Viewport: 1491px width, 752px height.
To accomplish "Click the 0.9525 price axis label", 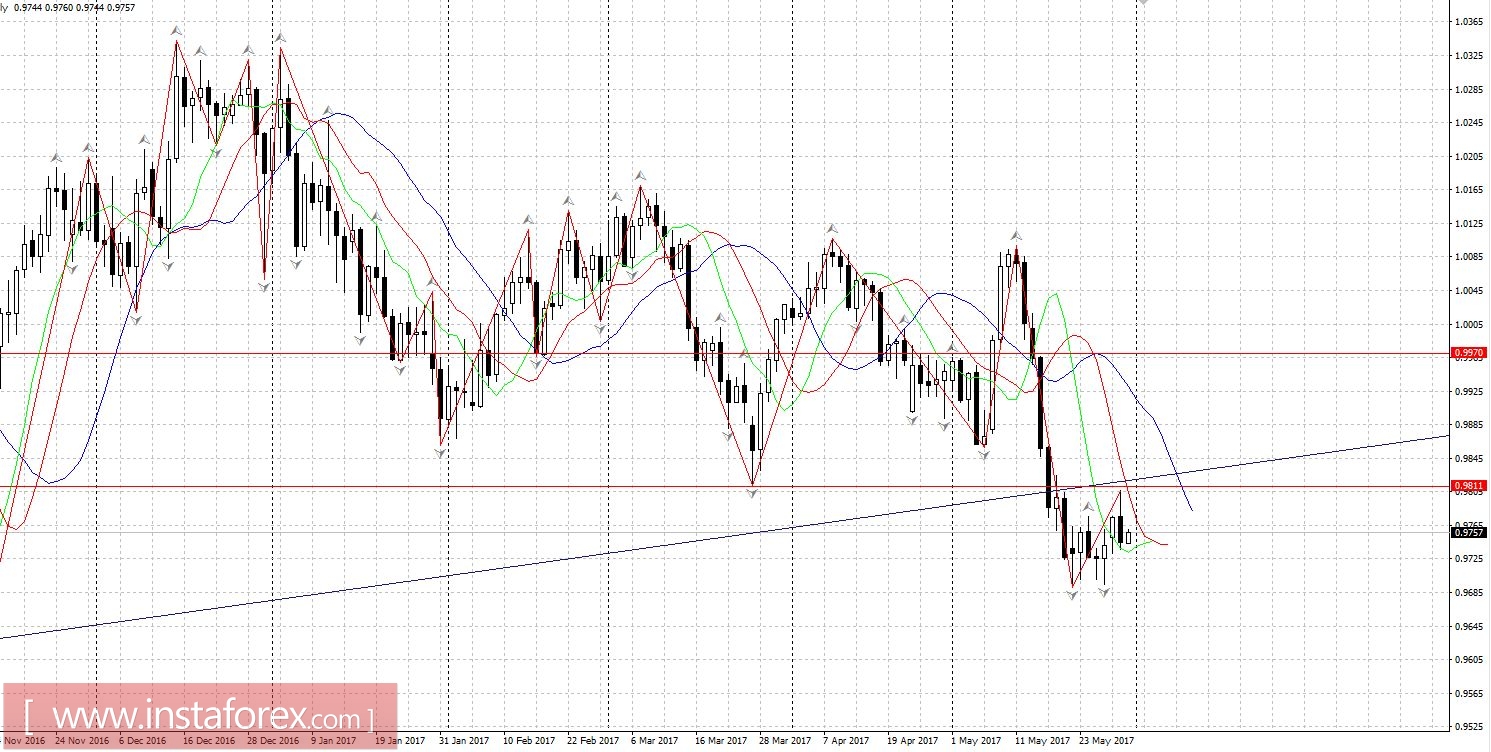I will tap(1469, 727).
